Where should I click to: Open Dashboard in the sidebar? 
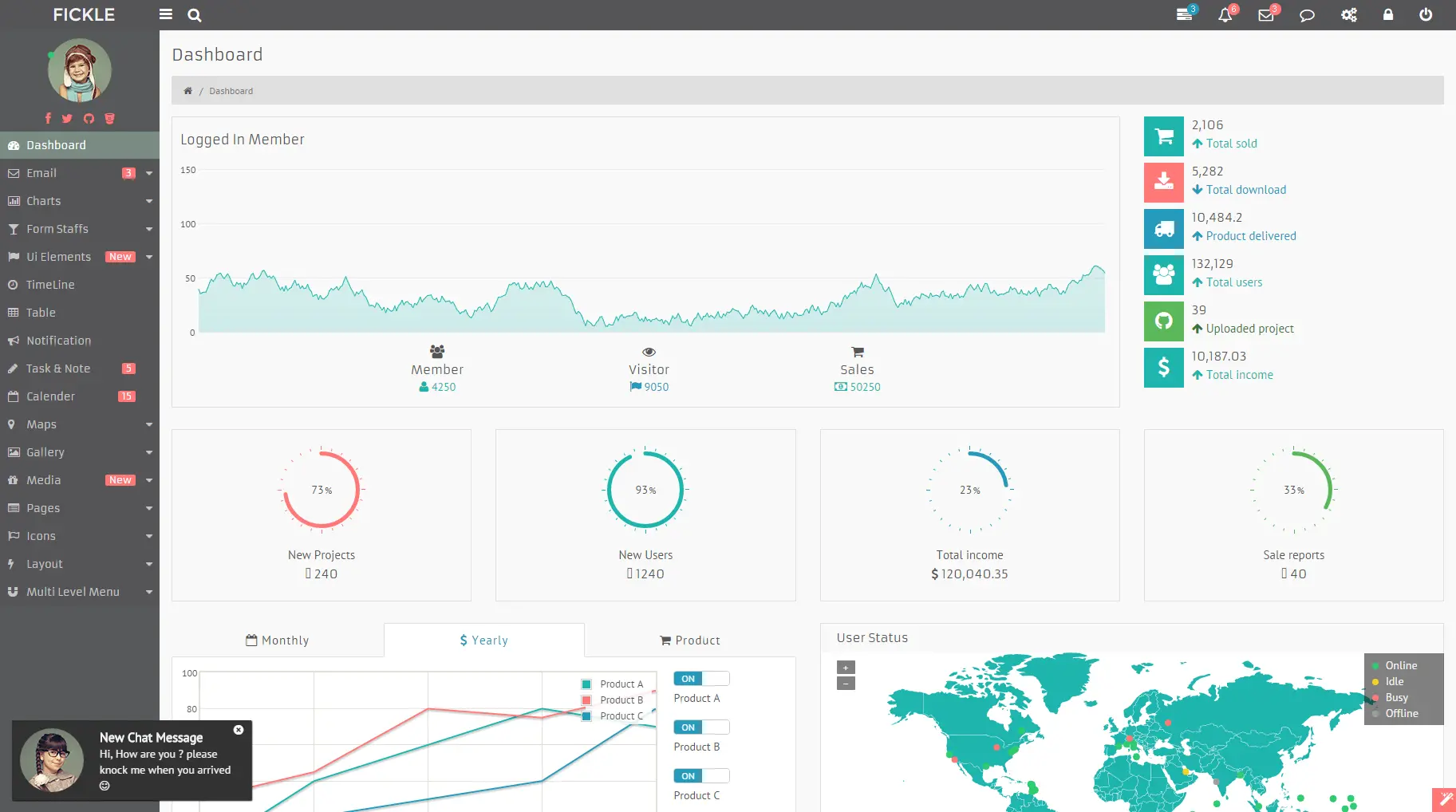click(80, 145)
